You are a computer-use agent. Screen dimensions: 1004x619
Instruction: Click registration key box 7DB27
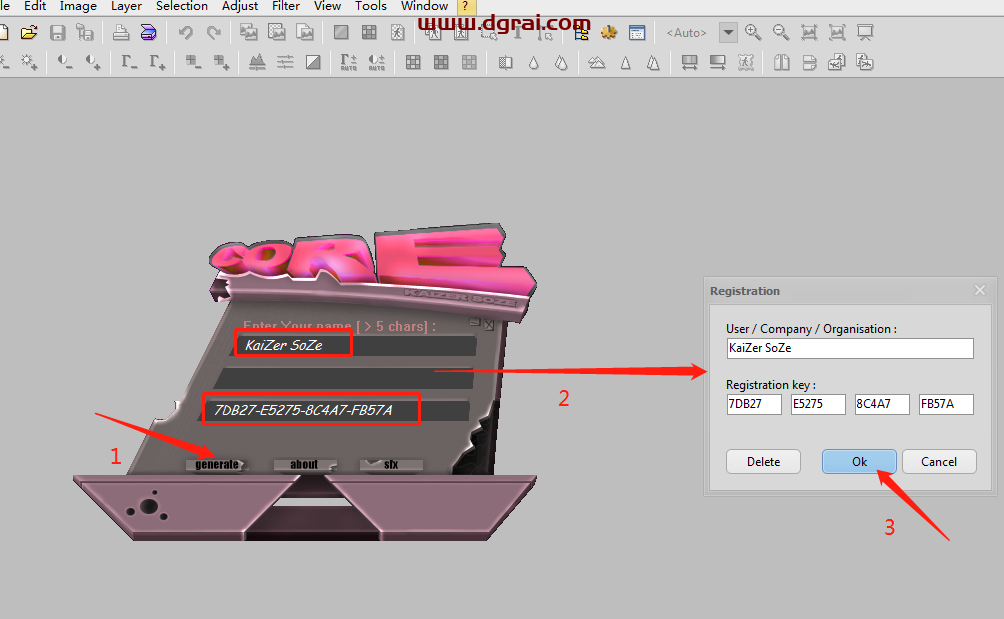pyautogui.click(x=754, y=404)
